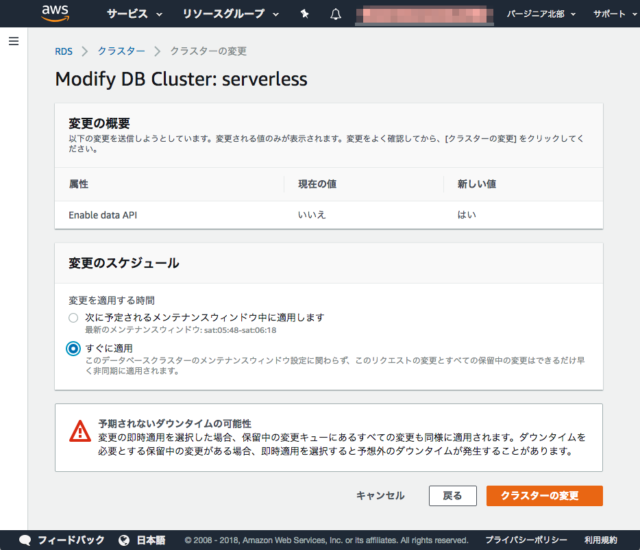Click the 属性 column header

coord(78,184)
